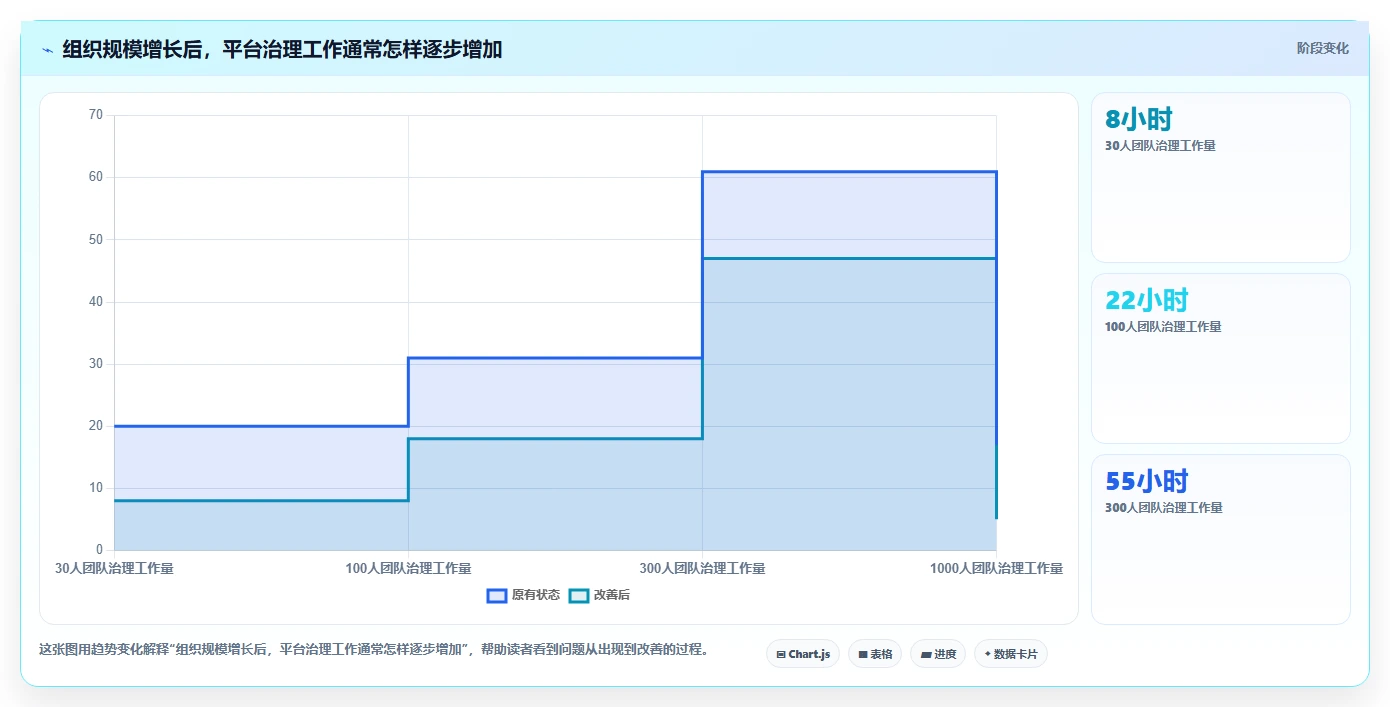1390x707 pixels.
Task: Click the lightning icon beside the title
Action: (x=48, y=49)
